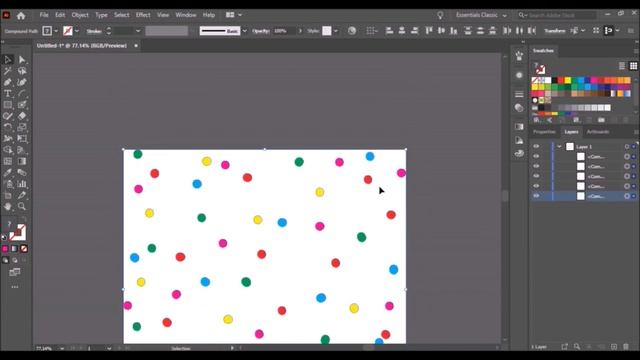Viewport: 640px width, 360px height.
Task: Open the Edit Toolbar three-dots button
Action: 15,287
